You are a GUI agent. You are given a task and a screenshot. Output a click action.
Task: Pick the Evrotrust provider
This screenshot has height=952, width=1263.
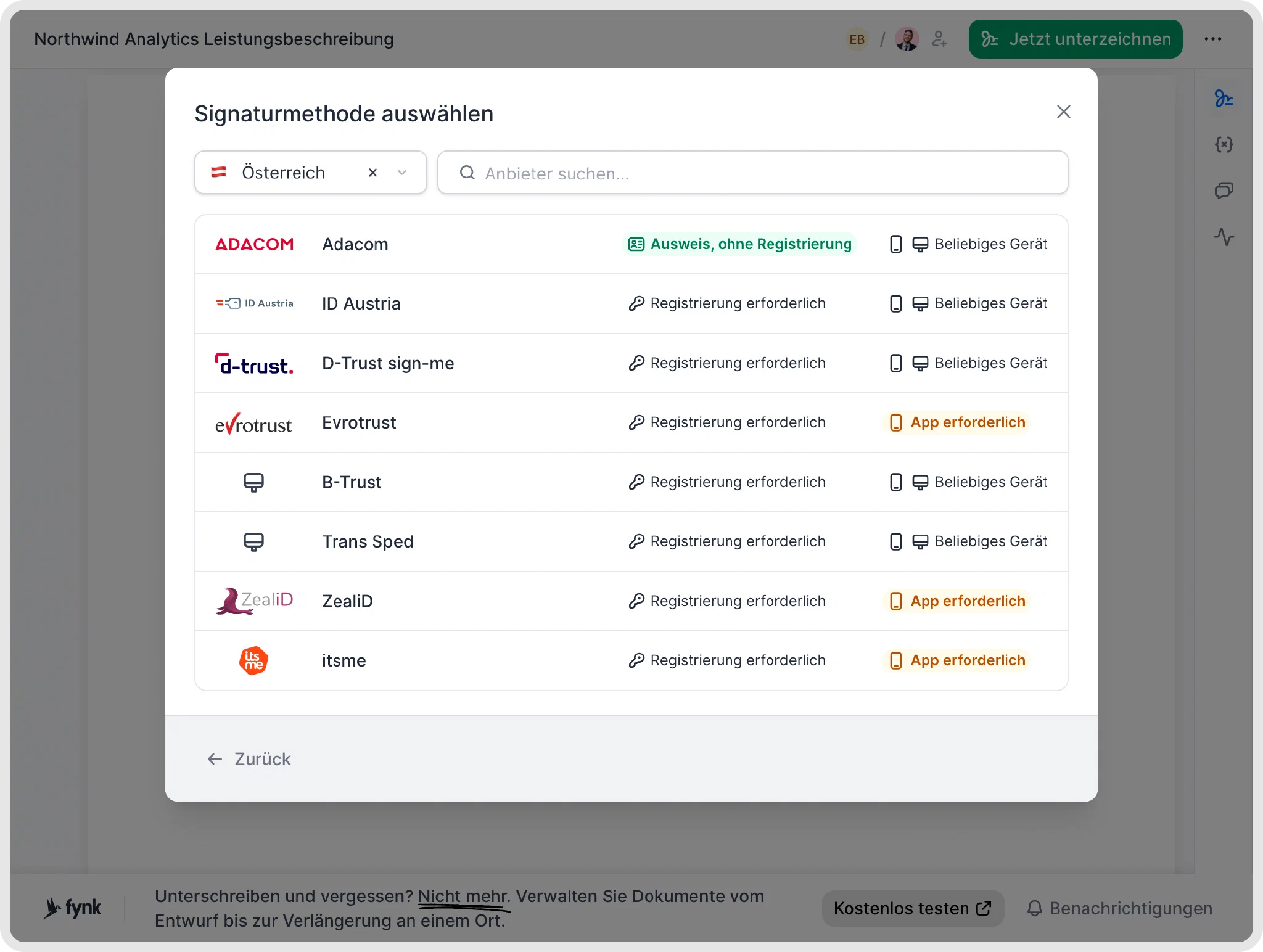pyautogui.click(x=631, y=422)
